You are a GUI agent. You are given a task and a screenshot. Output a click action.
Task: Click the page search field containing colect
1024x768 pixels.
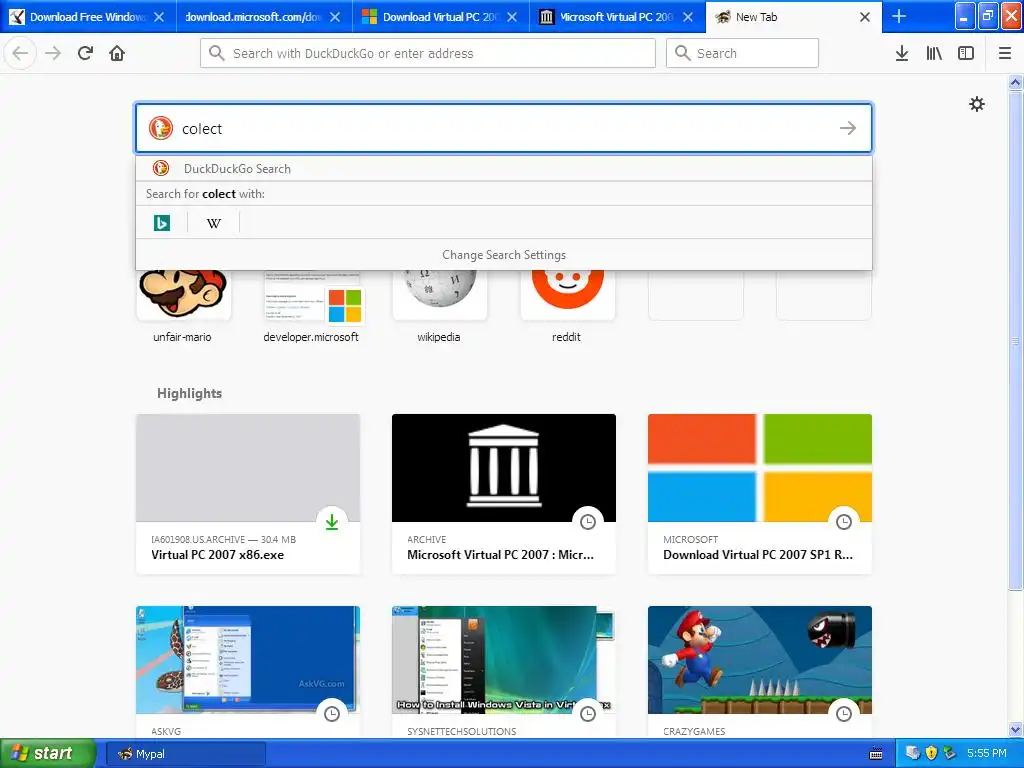[x=504, y=128]
